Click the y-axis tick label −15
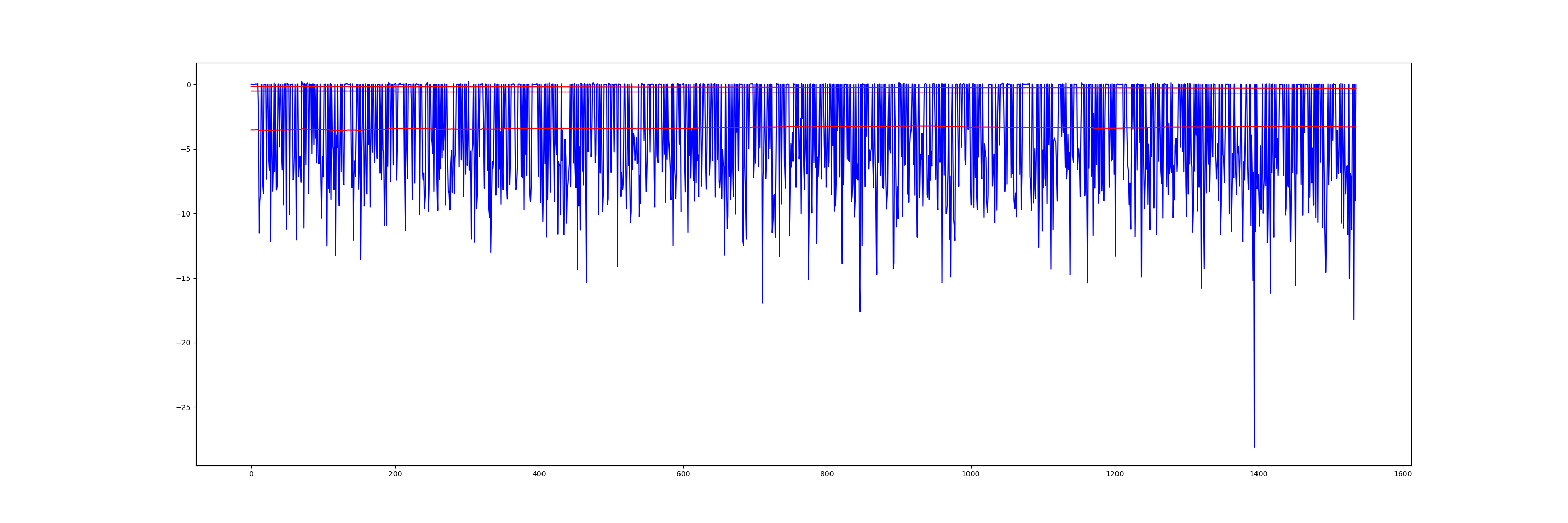 183,278
